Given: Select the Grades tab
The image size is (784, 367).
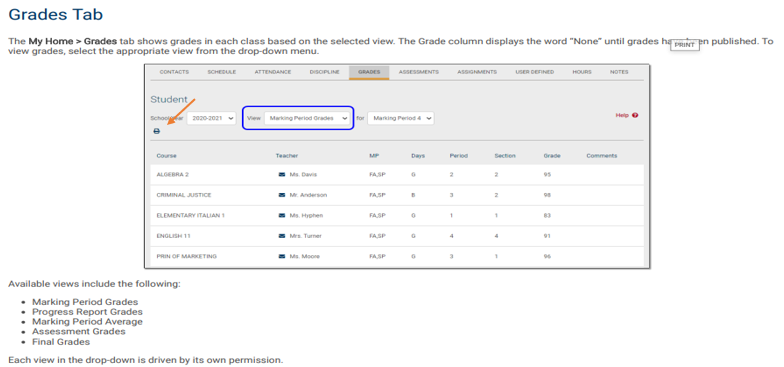Looking at the screenshot, I should coord(369,72).
